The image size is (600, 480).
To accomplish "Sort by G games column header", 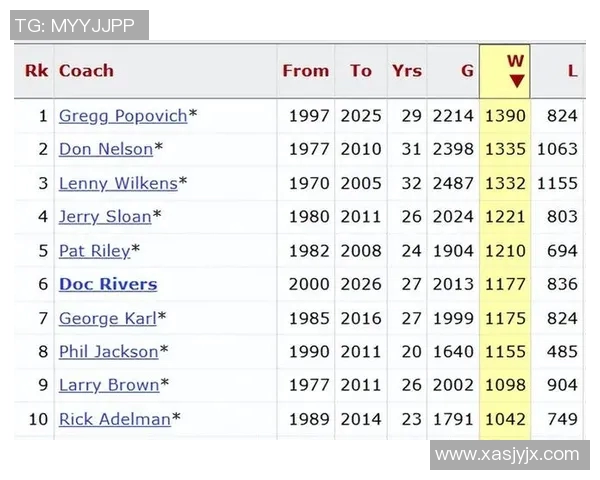I will tap(467, 71).
